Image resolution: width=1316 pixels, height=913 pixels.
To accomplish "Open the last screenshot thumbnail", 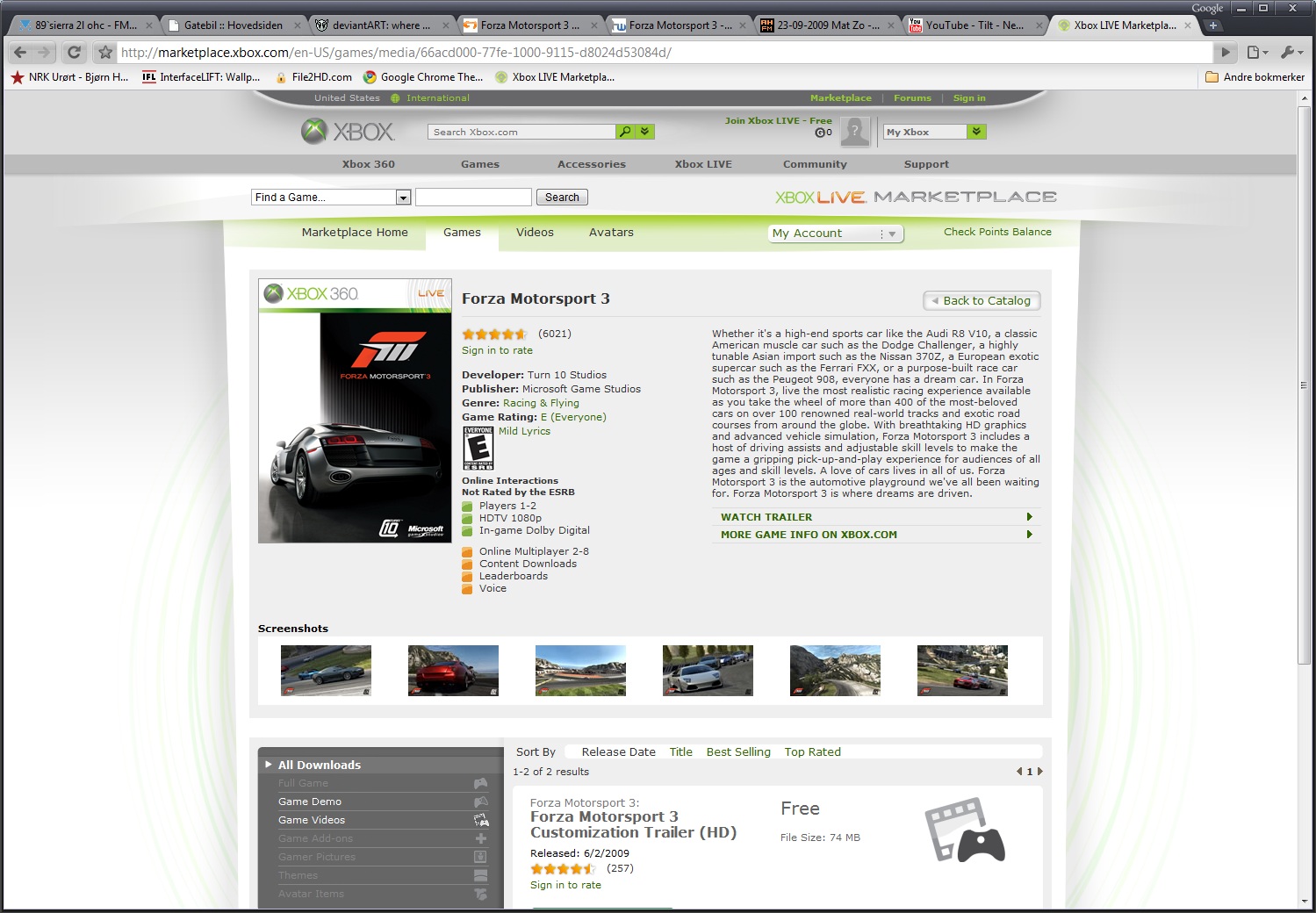I will (x=962, y=671).
